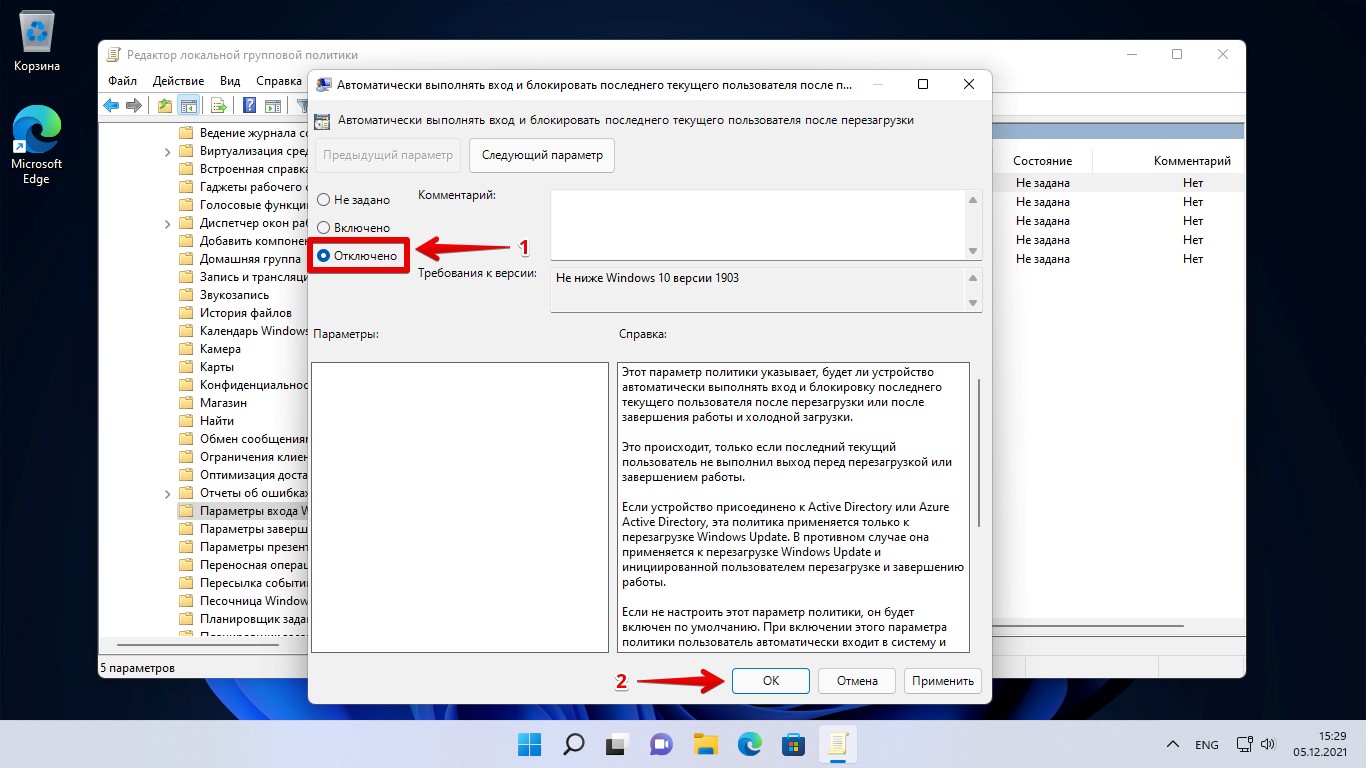
Task: Click the Состояние column header
Action: [x=1042, y=161]
